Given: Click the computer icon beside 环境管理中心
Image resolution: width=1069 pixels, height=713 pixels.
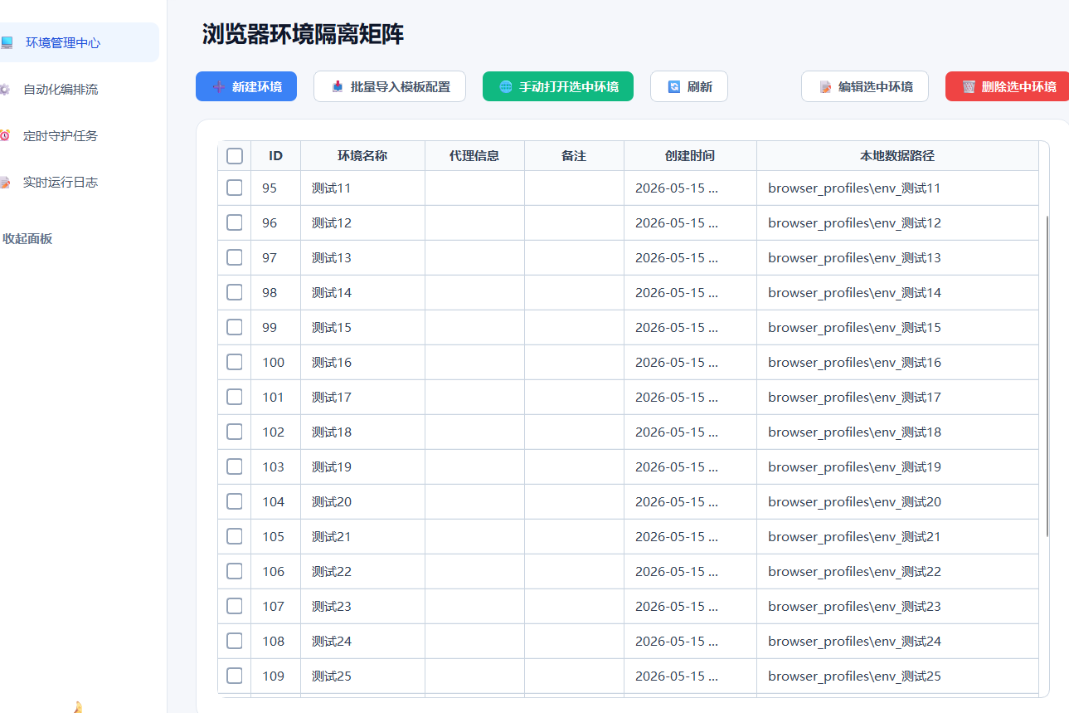Looking at the screenshot, I should (x=7, y=43).
